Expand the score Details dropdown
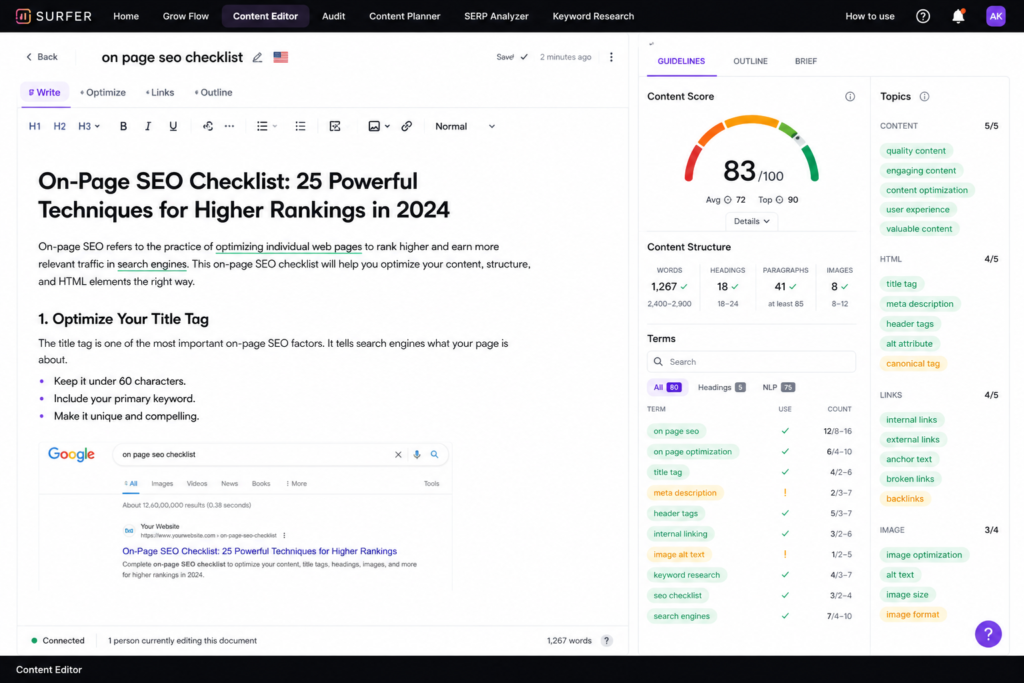1024x683 pixels. click(x=752, y=221)
